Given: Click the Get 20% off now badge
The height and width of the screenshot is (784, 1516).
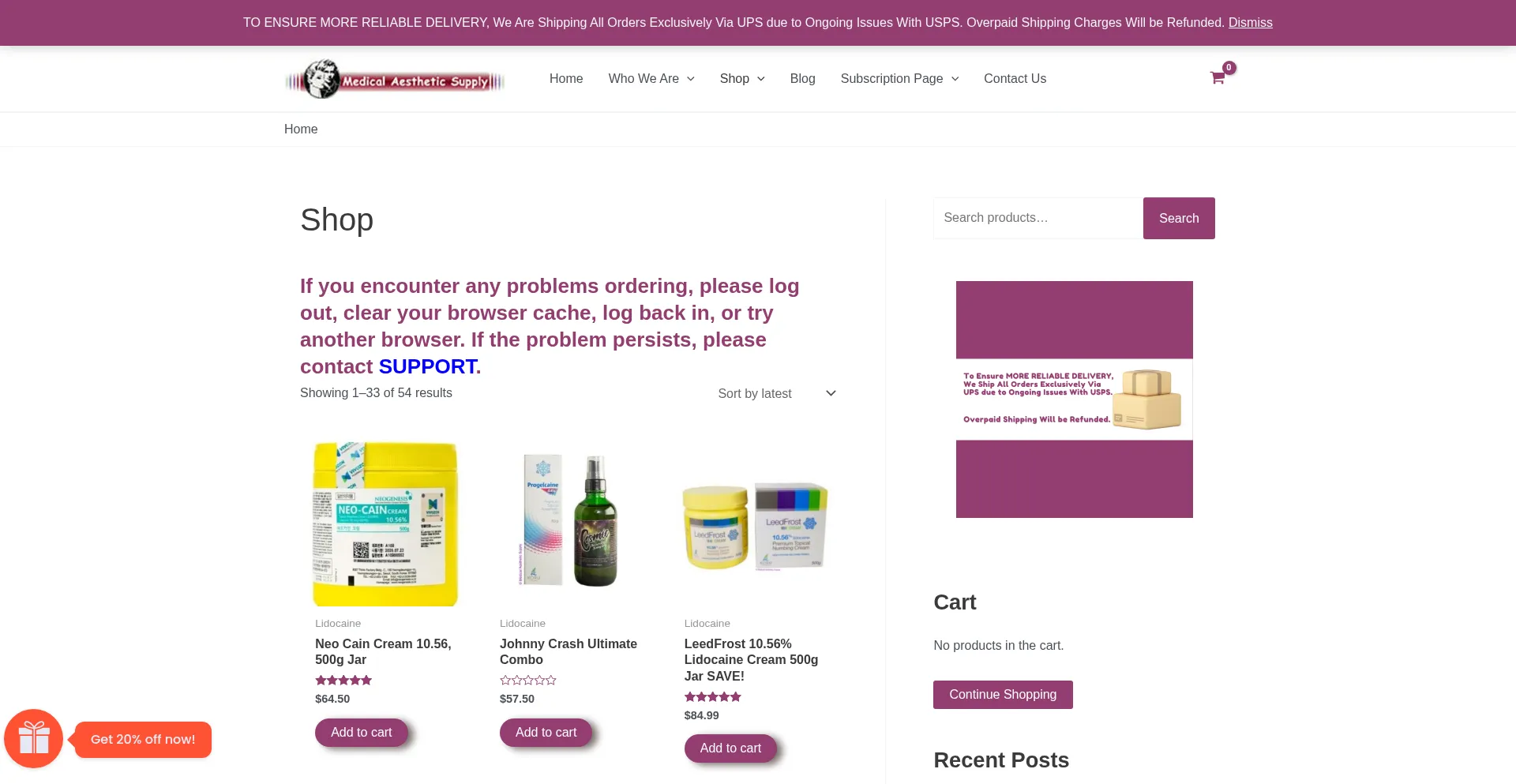Looking at the screenshot, I should click(x=143, y=740).
